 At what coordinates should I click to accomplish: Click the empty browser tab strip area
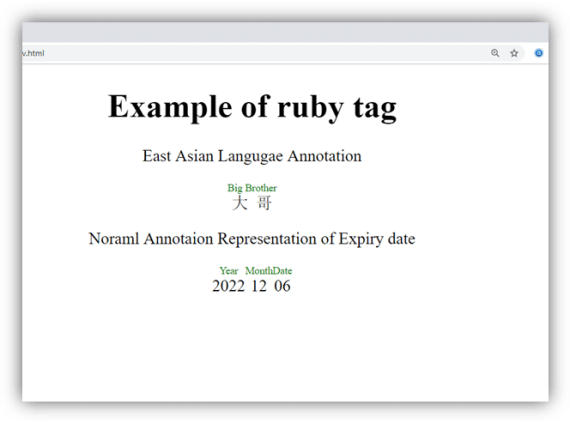(x=285, y=32)
